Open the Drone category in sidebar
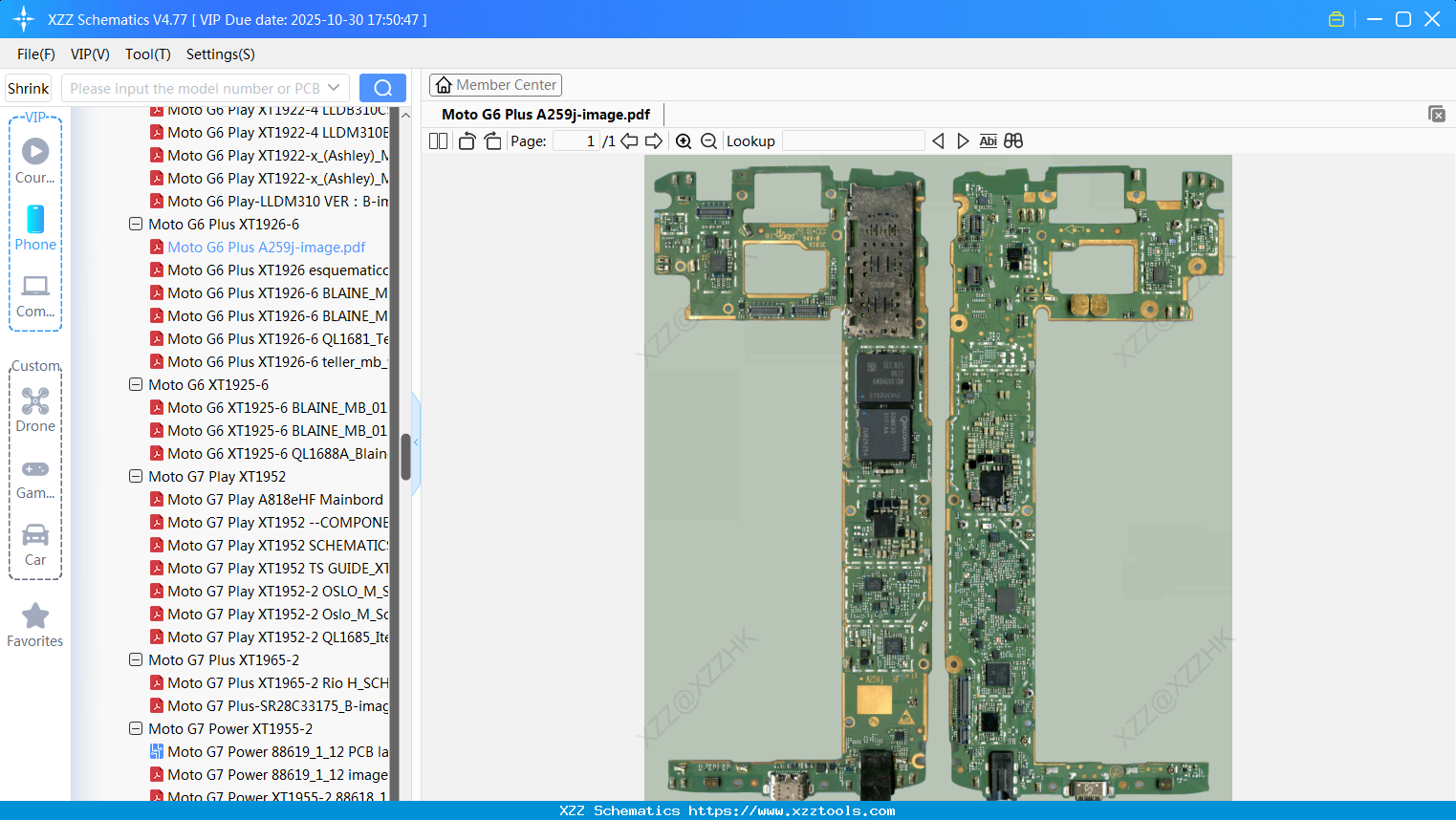 (35, 410)
